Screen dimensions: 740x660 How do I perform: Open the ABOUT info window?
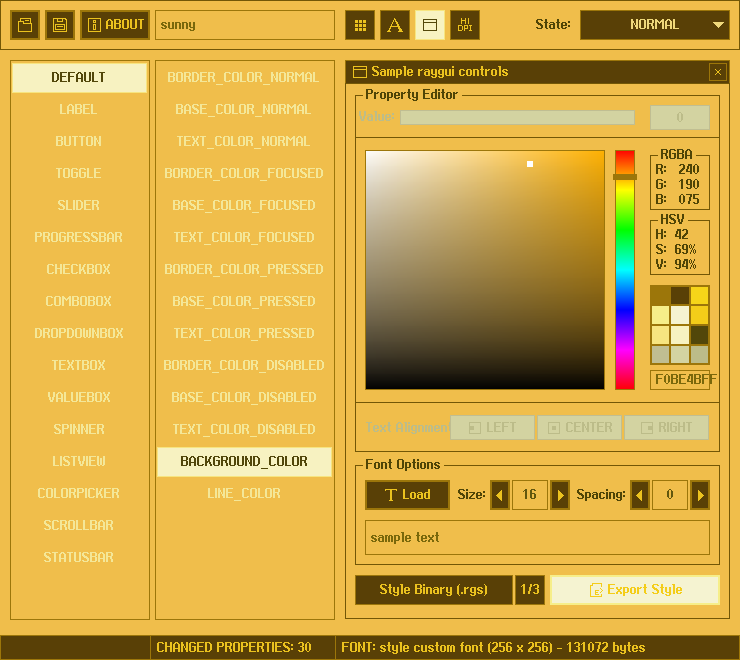click(x=115, y=25)
